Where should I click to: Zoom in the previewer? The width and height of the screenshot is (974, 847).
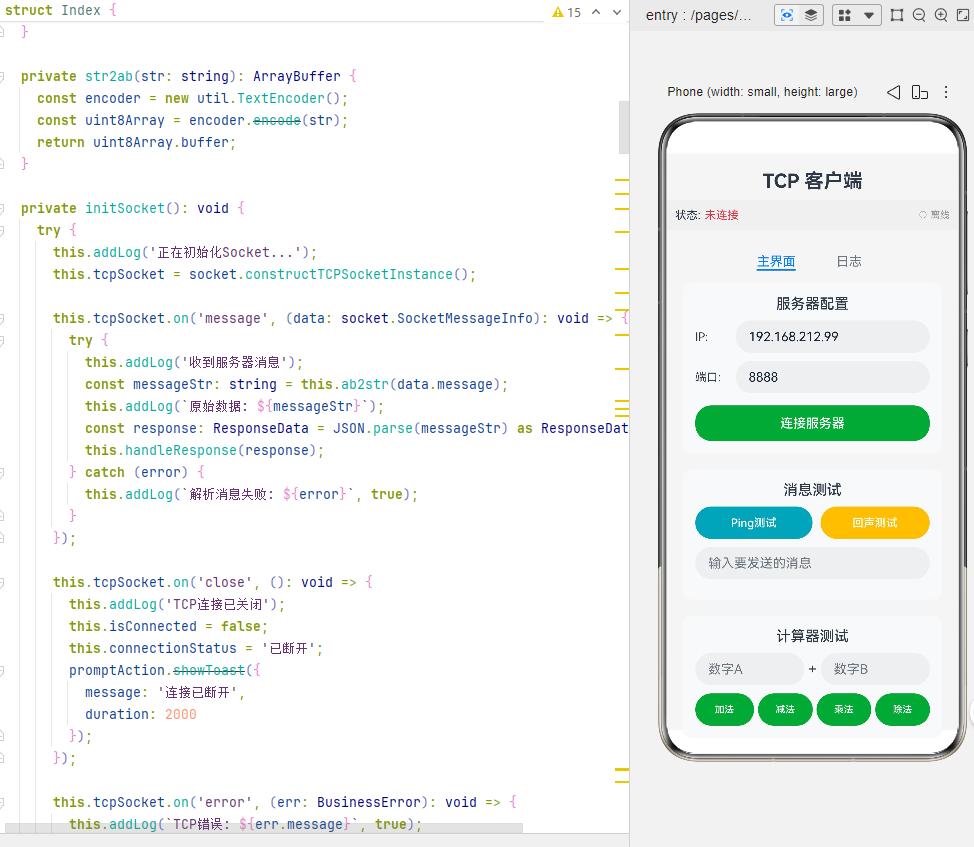(941, 15)
